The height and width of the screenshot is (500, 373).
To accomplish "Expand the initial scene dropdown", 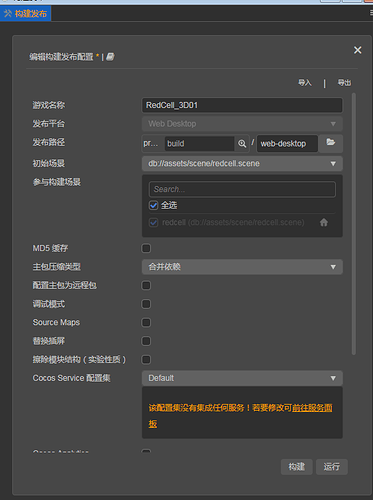I will click(242, 164).
